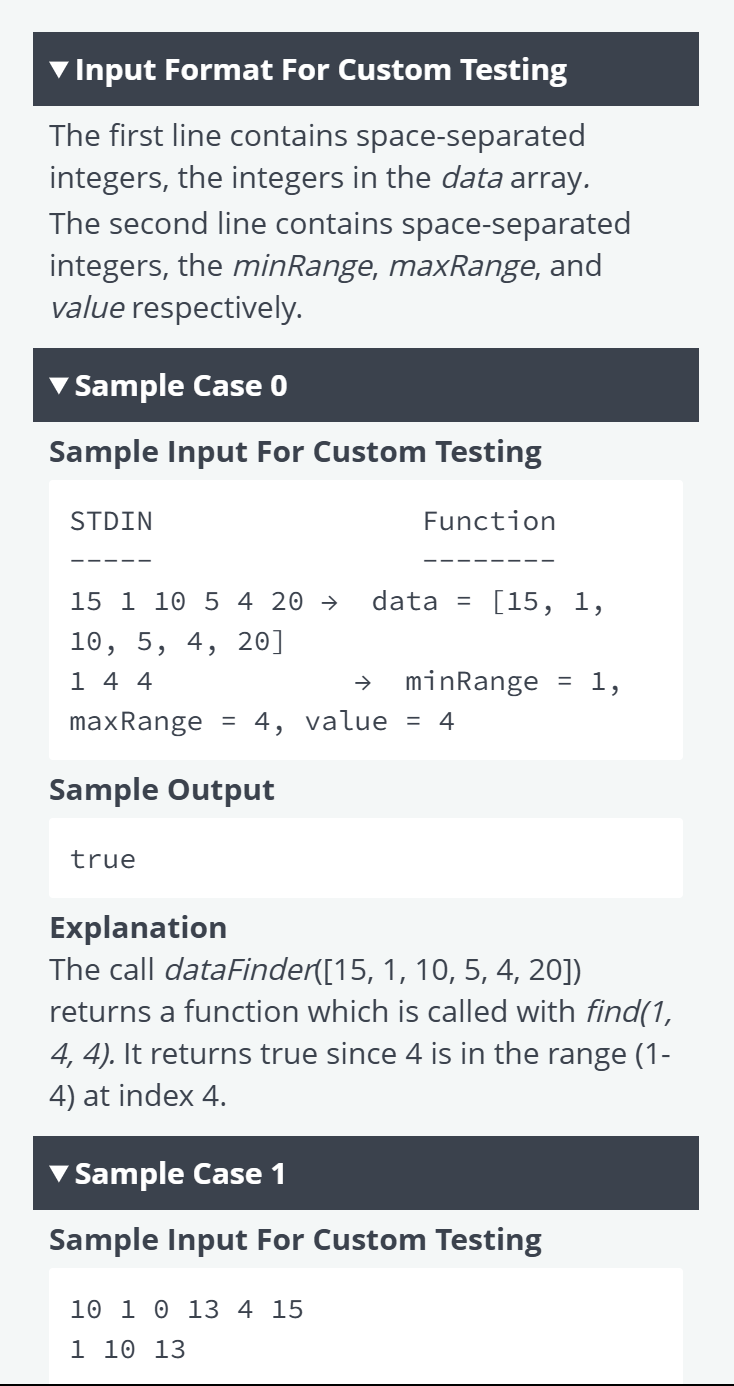Click the STDIN column label
Screen dimensions: 734x1386
(111, 521)
